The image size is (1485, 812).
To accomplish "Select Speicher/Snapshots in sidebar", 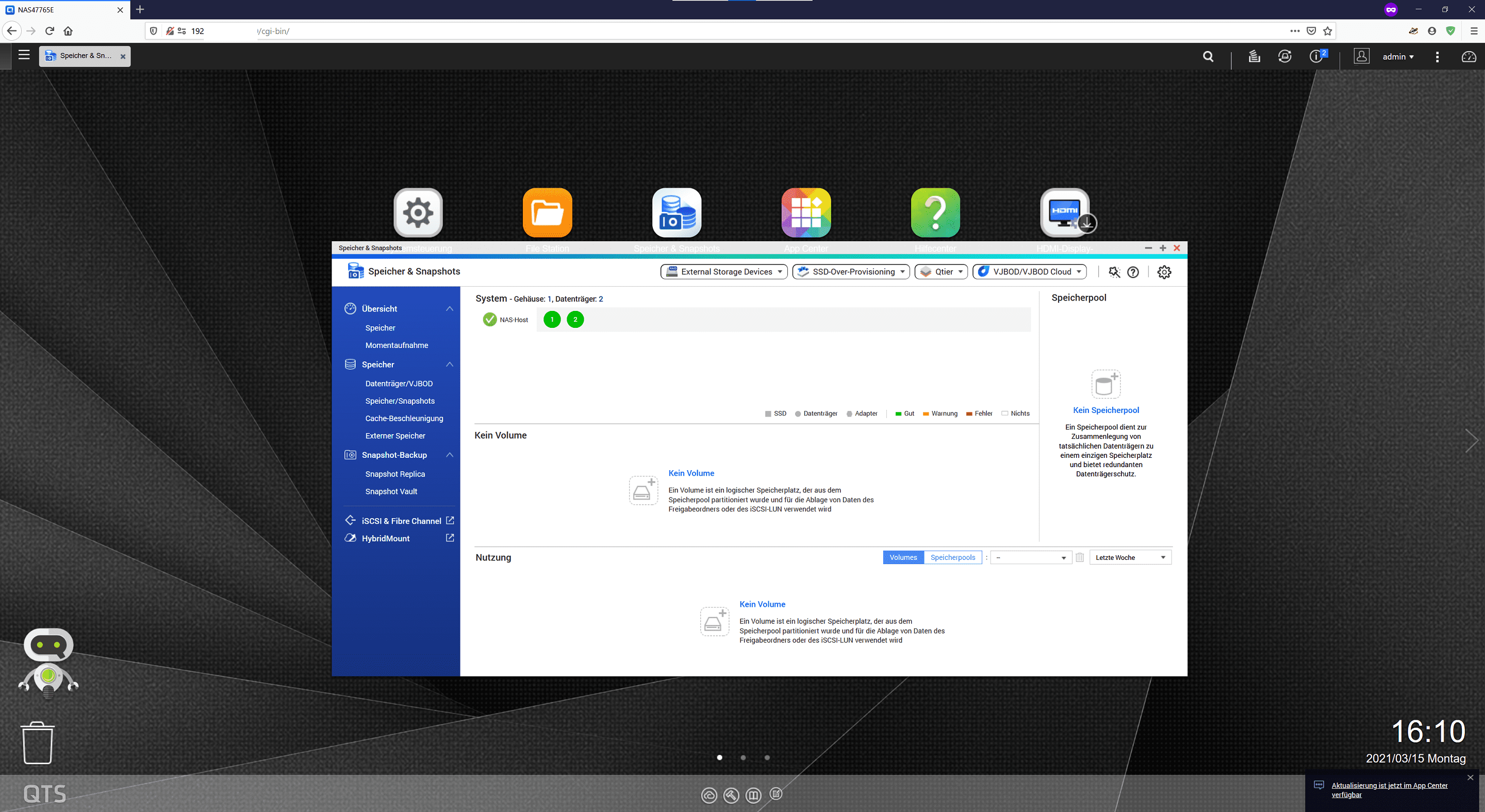I will [x=400, y=401].
